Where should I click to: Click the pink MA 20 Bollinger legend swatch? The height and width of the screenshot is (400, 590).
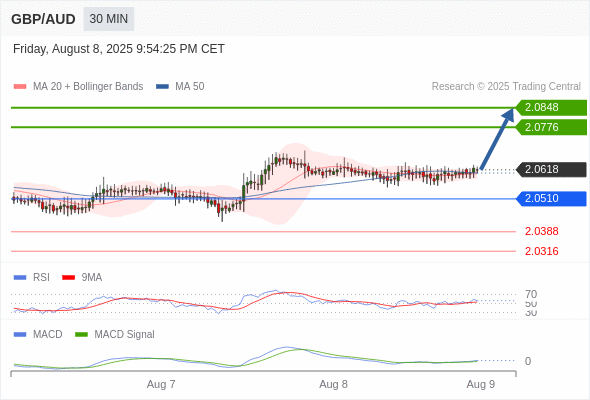(x=20, y=87)
